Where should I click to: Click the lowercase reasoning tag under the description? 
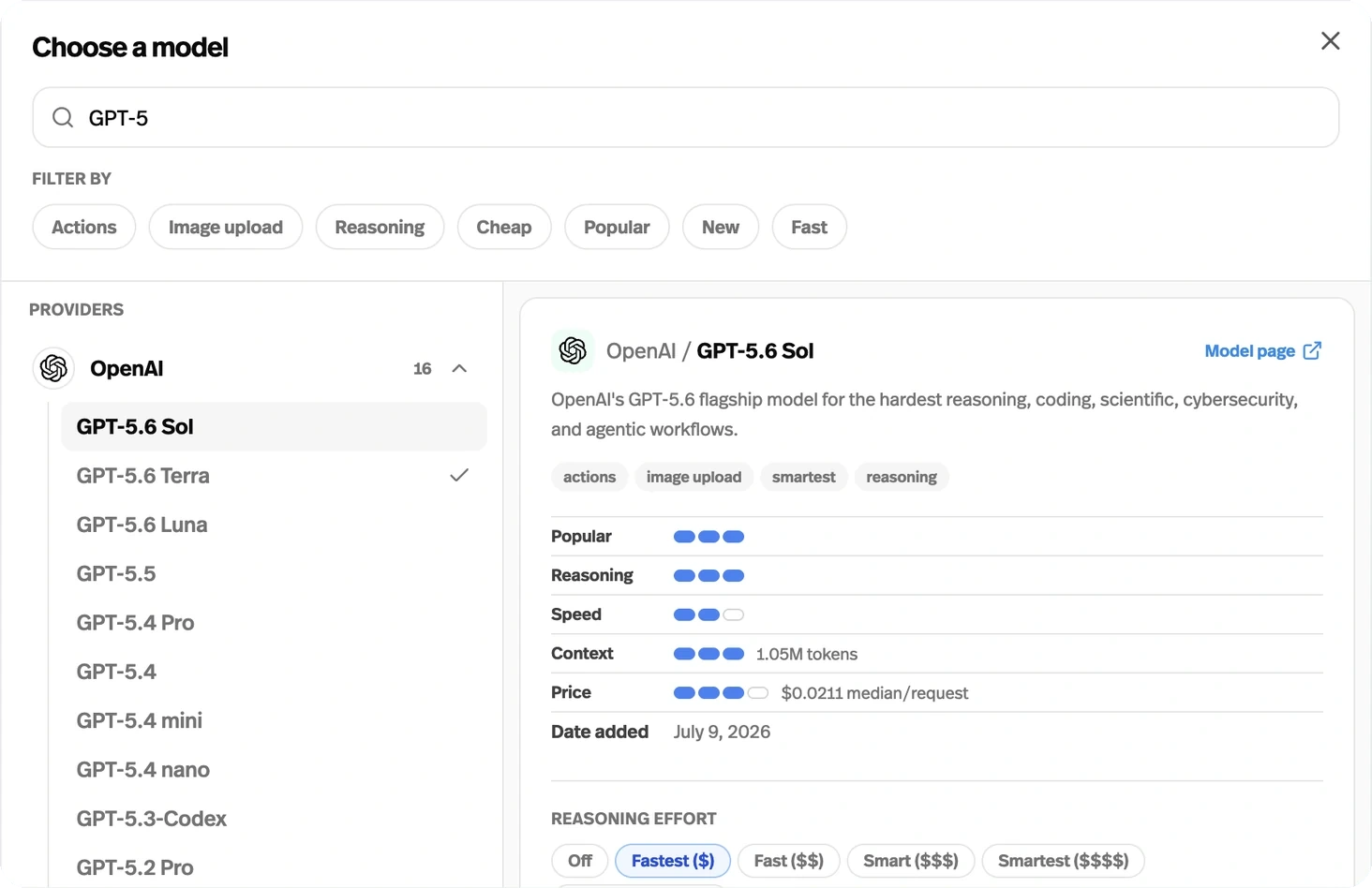tap(902, 477)
